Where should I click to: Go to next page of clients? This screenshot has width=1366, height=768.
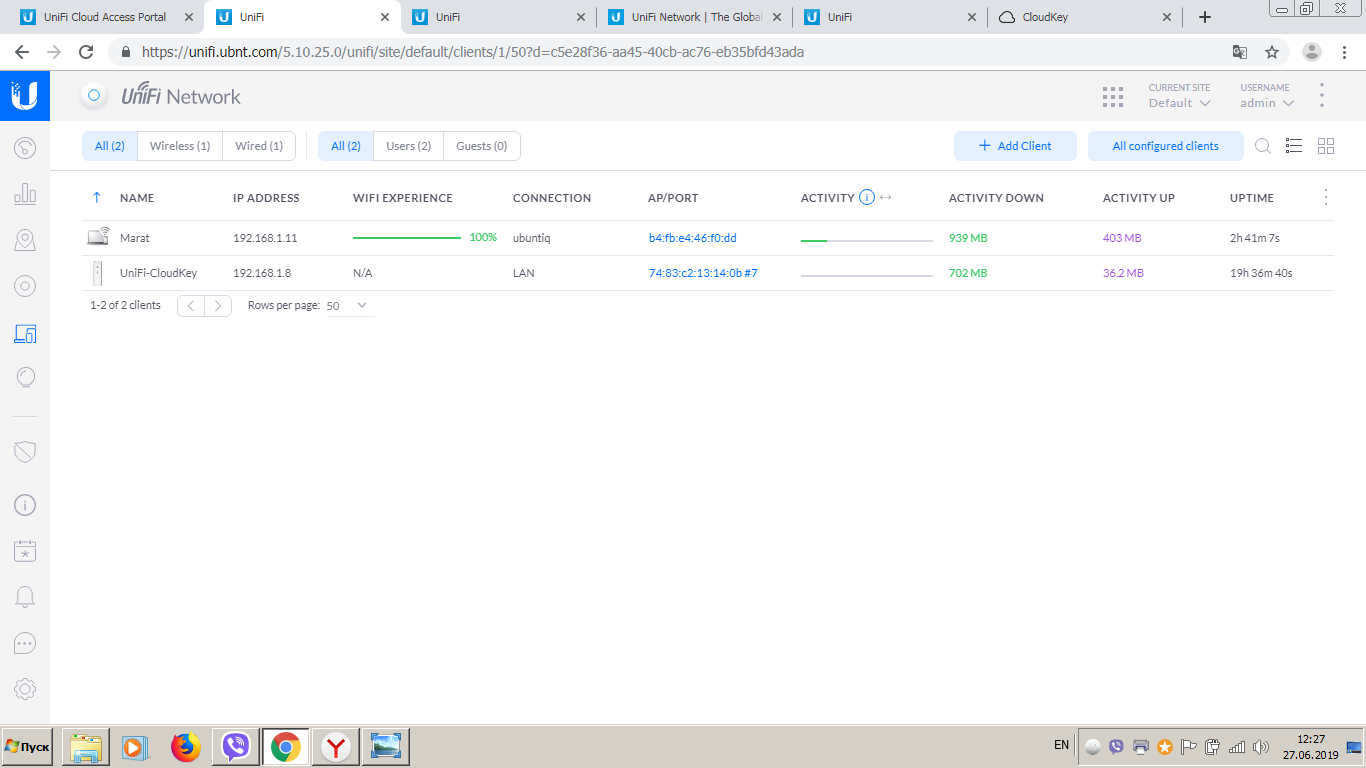[x=218, y=306]
